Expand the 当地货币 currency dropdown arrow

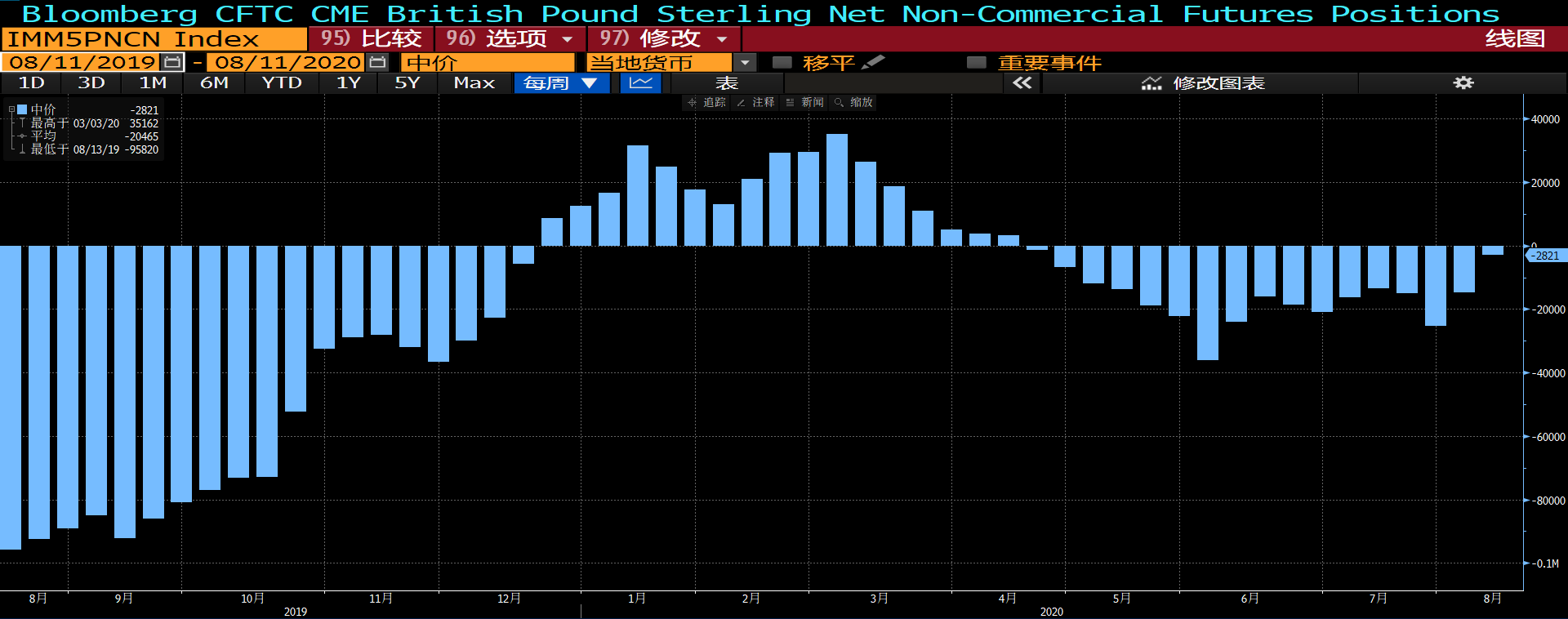coord(745,62)
